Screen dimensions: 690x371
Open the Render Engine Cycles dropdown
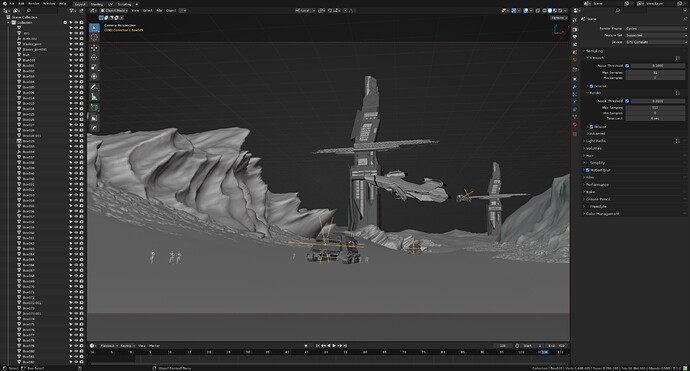pos(655,28)
